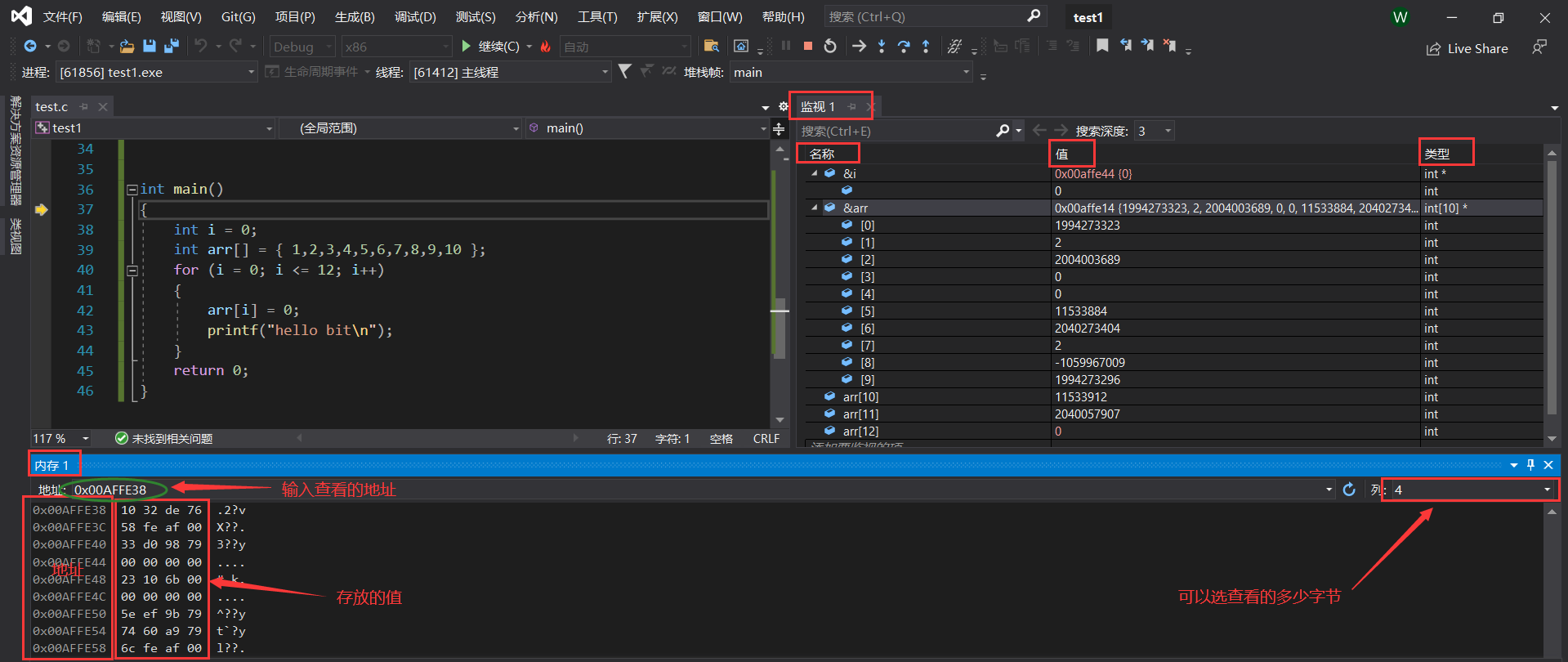This screenshot has height=662, width=1568.
Task: Clear all bookmarks icon
Action: pos(1170,46)
